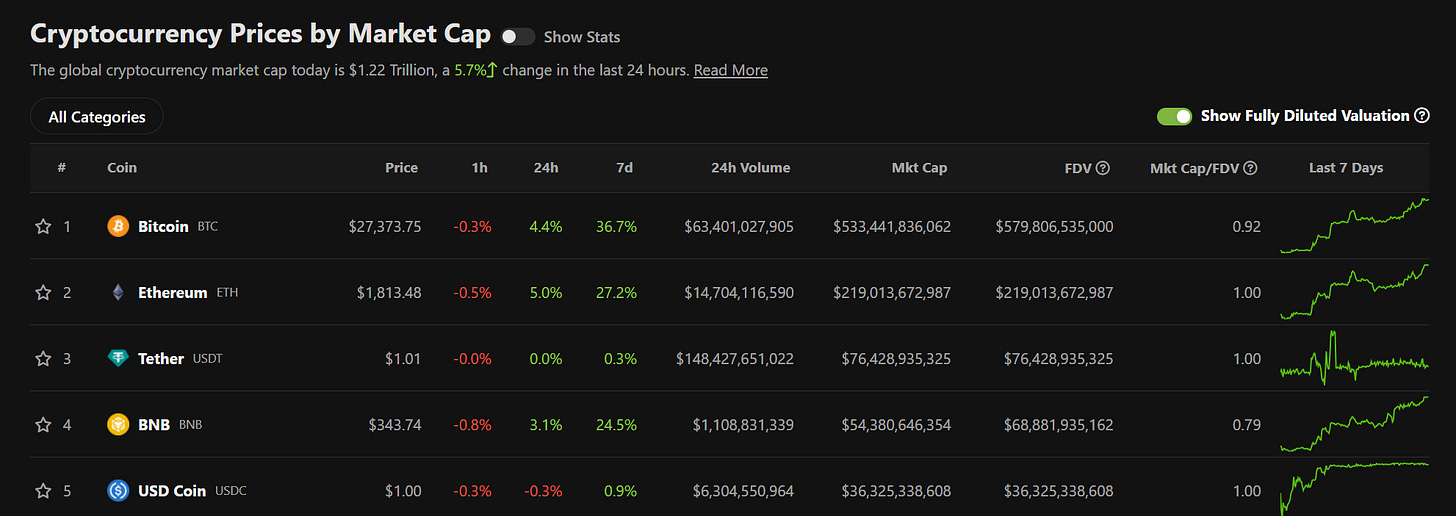Image resolution: width=1456 pixels, height=516 pixels.
Task: Sort table by # rank column
Action: 62,168
